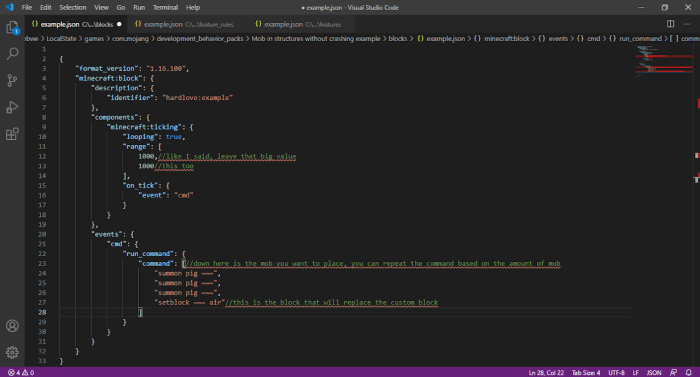
Task: Click the "description" key
Action: (x=117, y=88)
